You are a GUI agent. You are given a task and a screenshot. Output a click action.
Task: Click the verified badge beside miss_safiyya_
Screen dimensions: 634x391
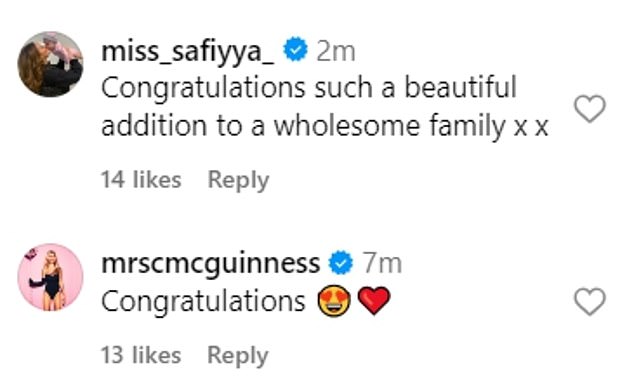pyautogui.click(x=295, y=49)
